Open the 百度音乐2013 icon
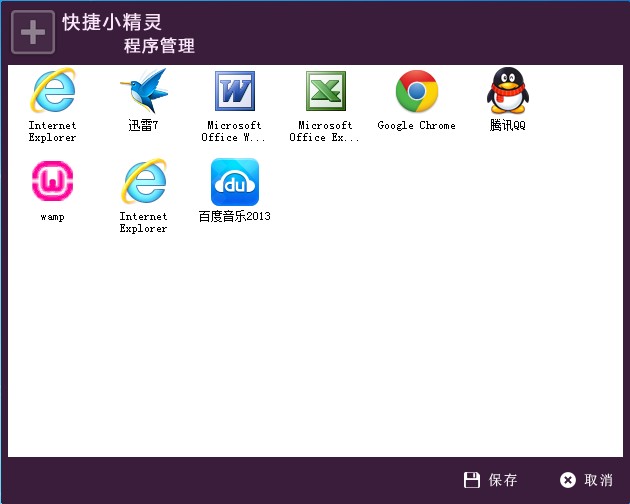 pyautogui.click(x=234, y=182)
